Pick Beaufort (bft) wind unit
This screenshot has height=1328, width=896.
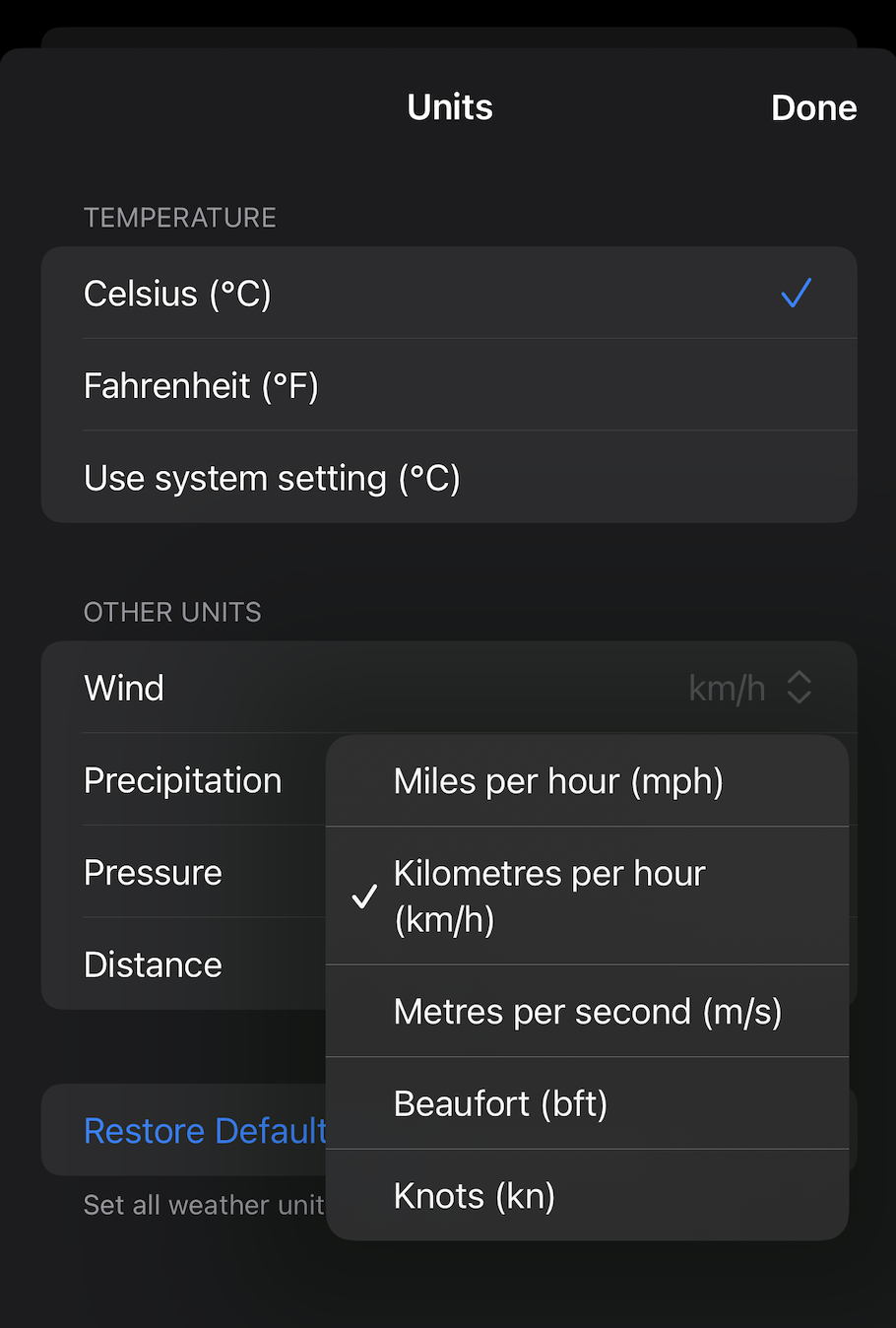(500, 1103)
